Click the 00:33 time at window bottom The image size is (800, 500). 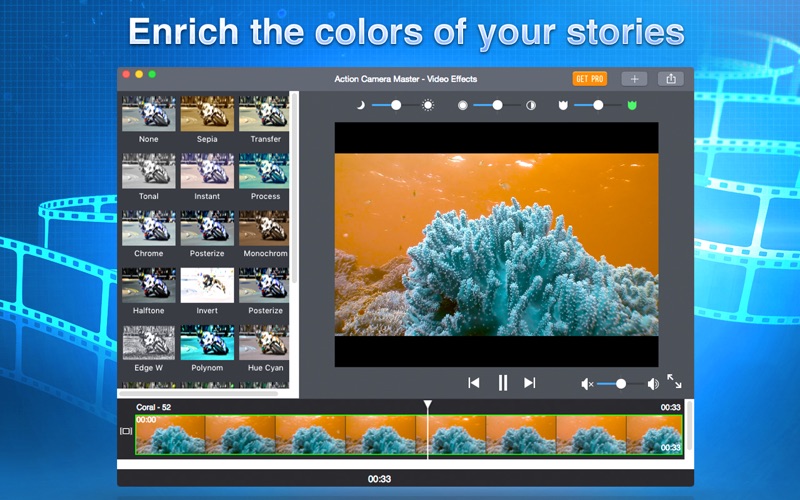(x=379, y=479)
